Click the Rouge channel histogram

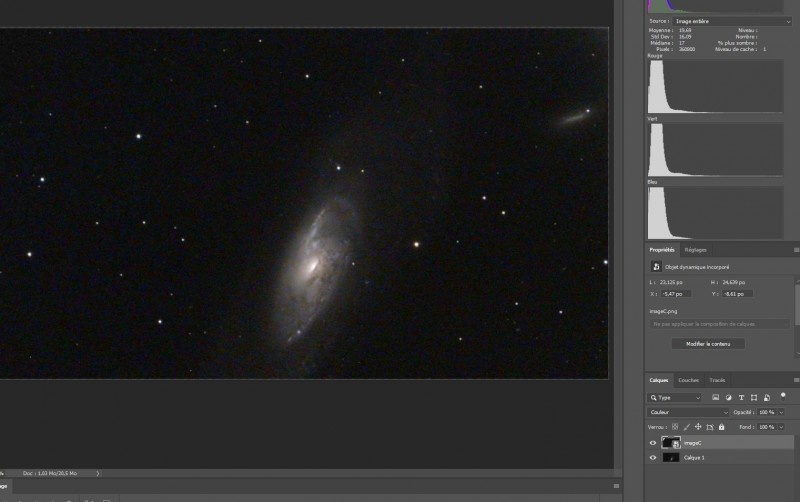tap(715, 86)
